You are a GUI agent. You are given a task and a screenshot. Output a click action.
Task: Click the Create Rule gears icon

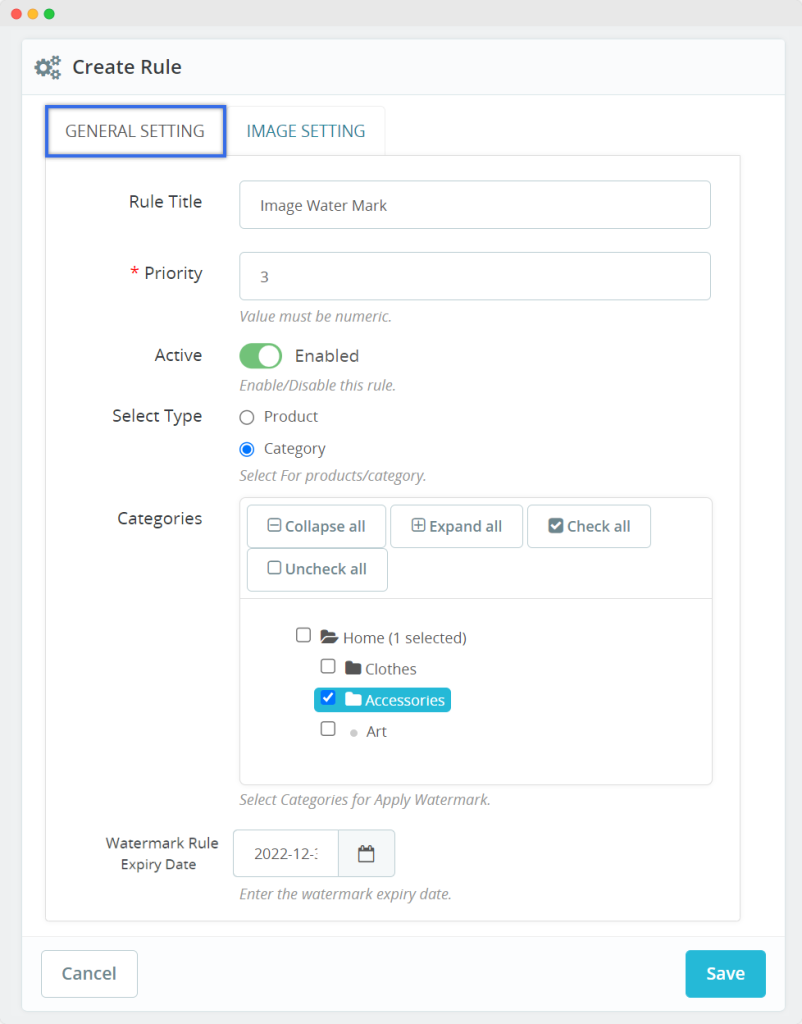(x=47, y=68)
